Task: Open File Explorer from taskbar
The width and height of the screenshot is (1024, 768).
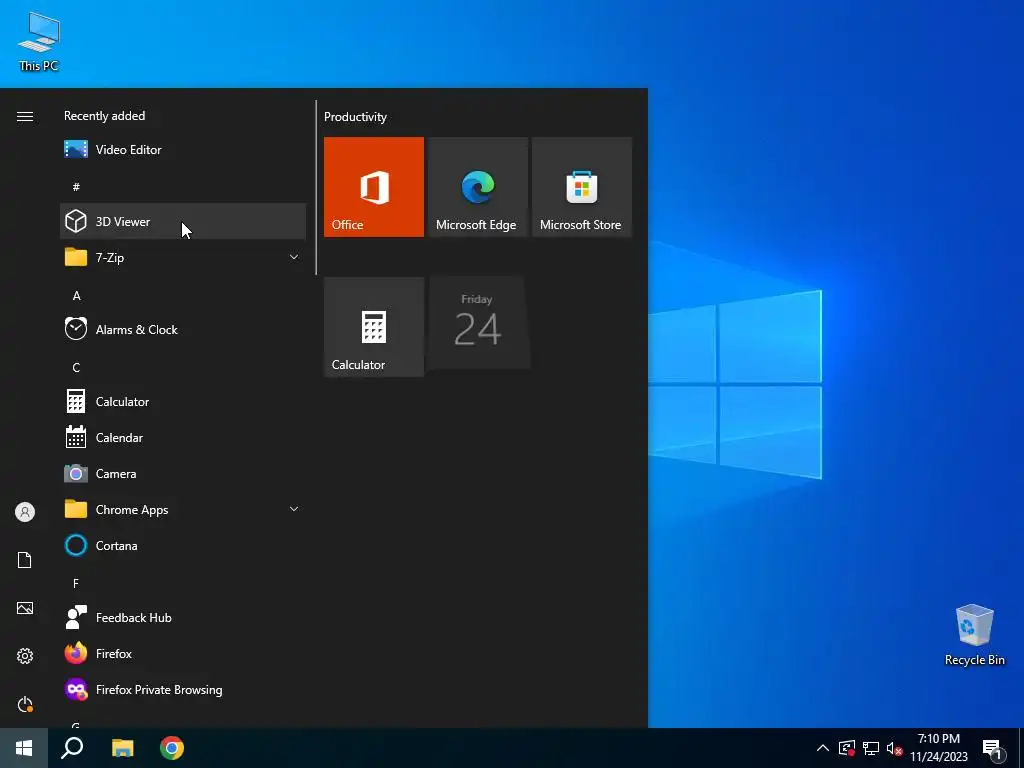Action: (122, 748)
